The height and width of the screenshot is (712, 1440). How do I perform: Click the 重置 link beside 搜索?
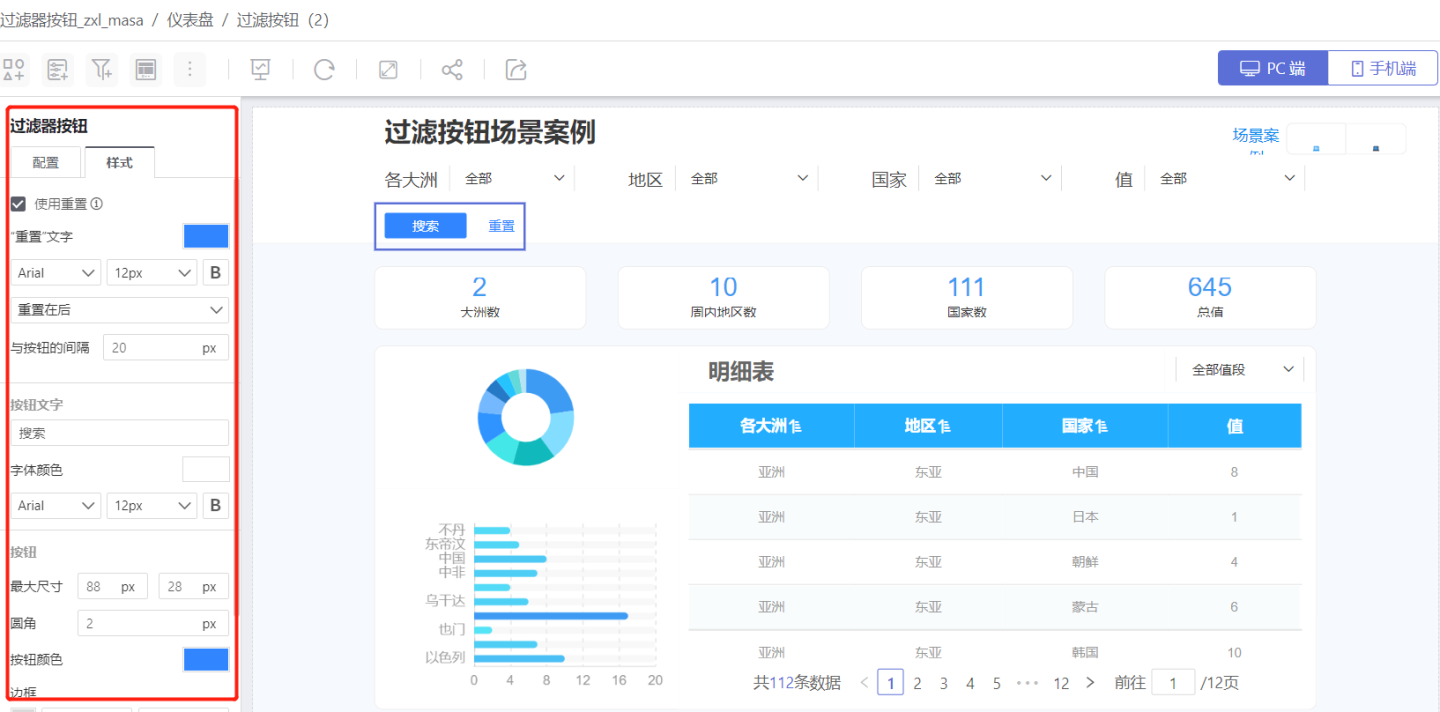(x=501, y=226)
